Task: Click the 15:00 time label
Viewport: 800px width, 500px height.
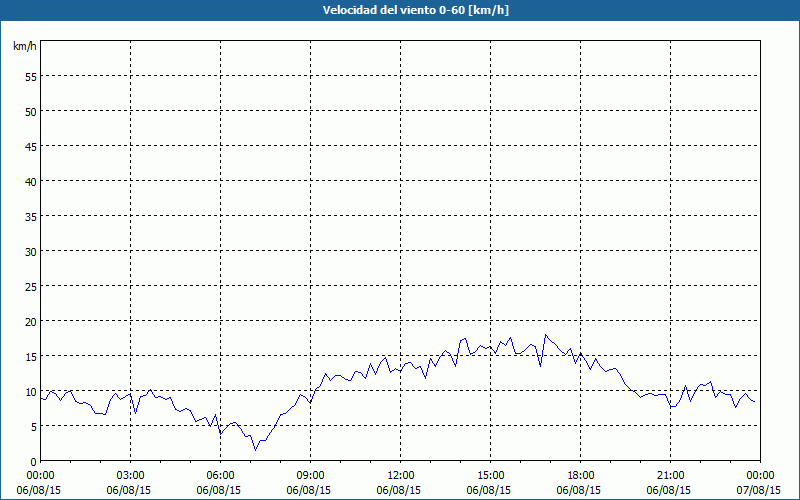Action: pos(490,475)
